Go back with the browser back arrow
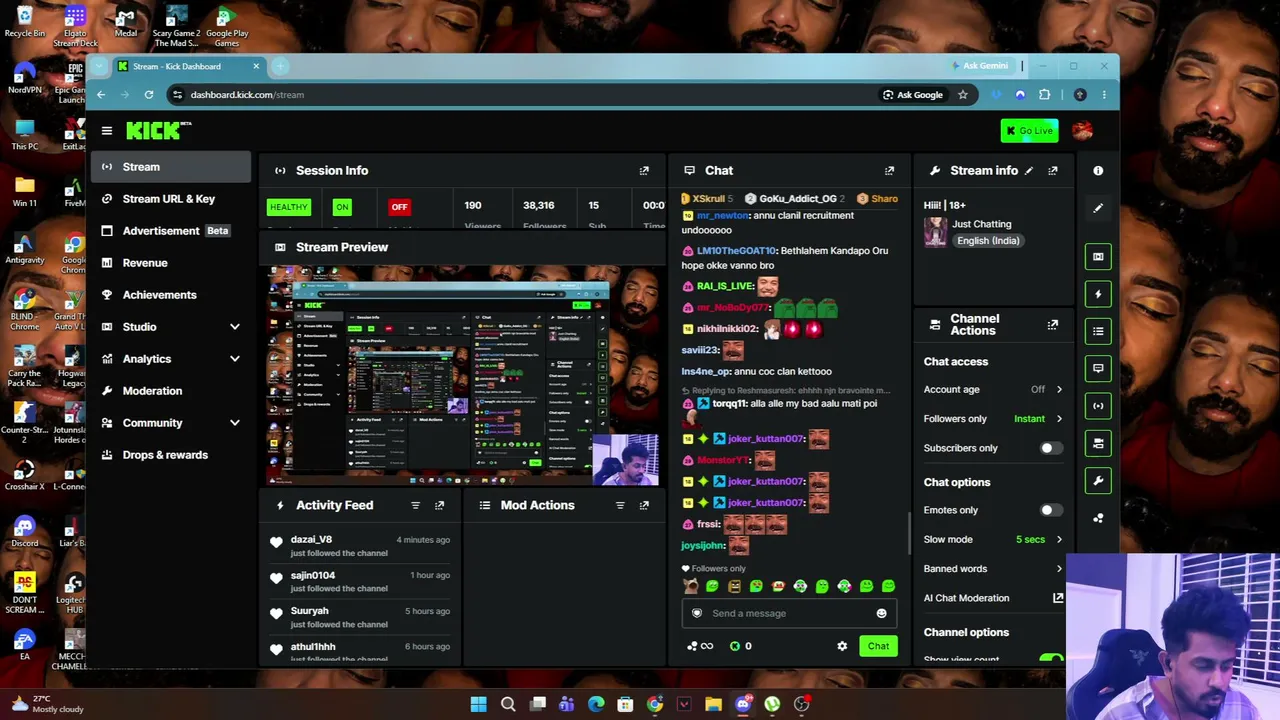The image size is (1280, 720). click(101, 95)
